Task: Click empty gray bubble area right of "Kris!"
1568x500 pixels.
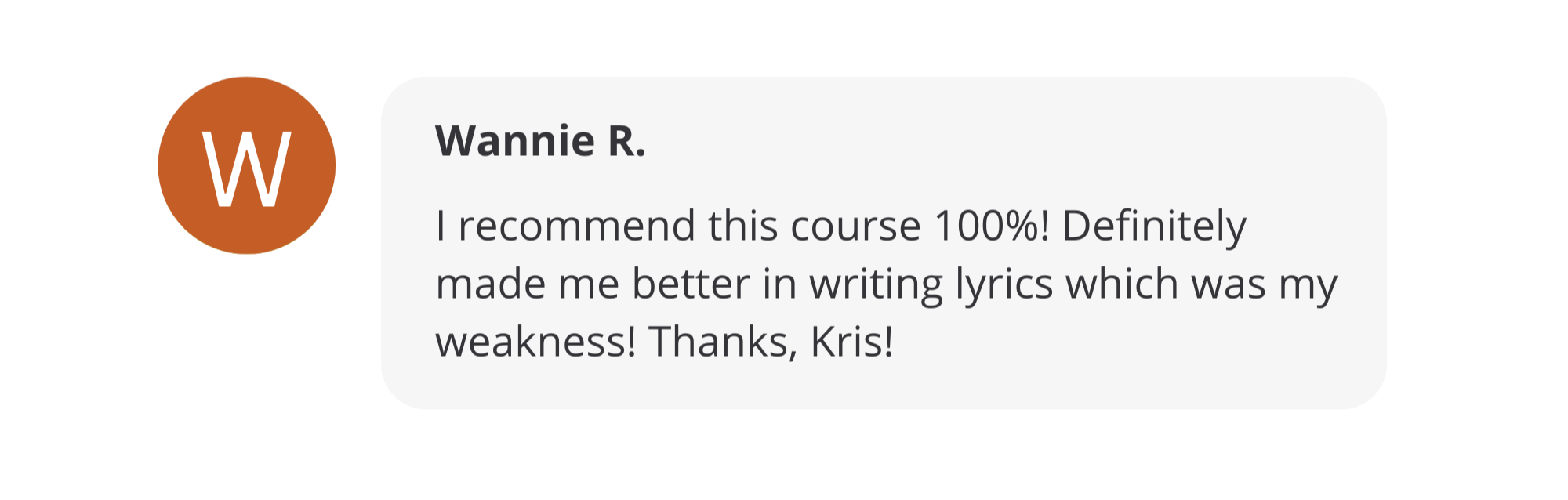Action: tap(1137, 353)
